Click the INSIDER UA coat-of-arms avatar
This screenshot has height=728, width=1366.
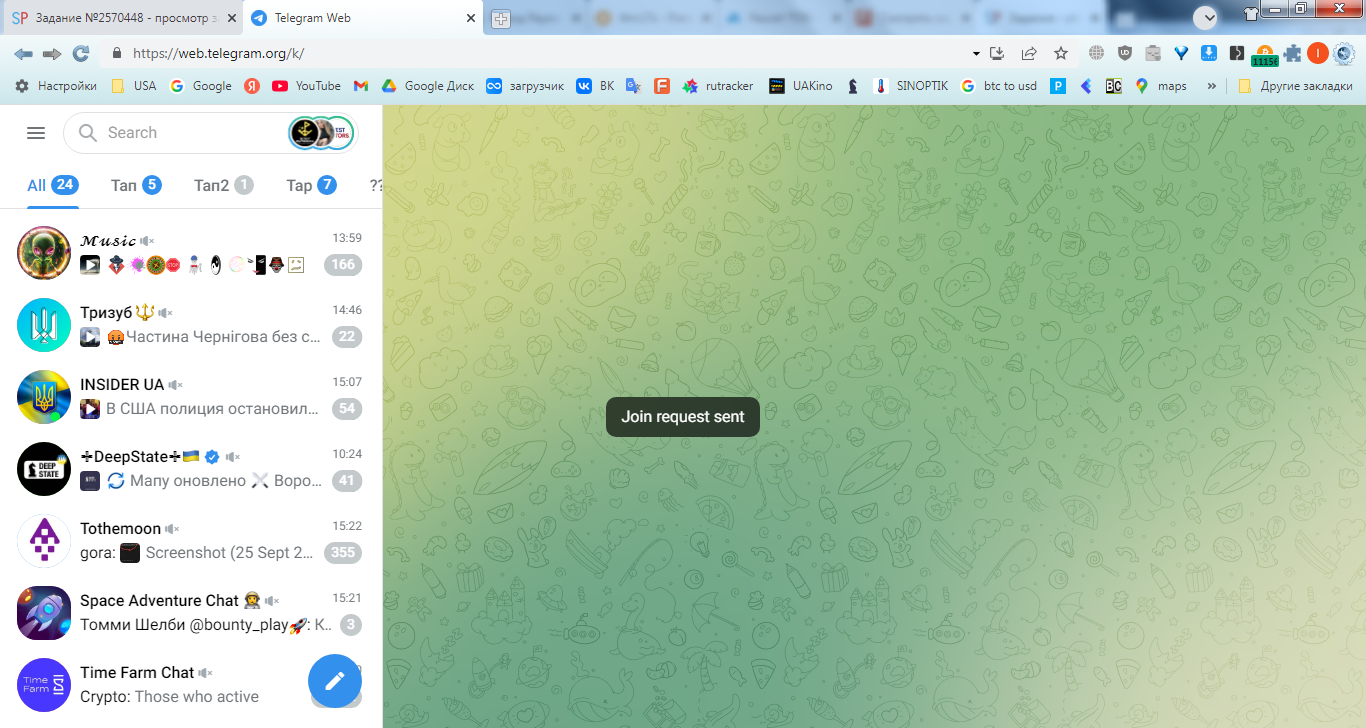44,396
